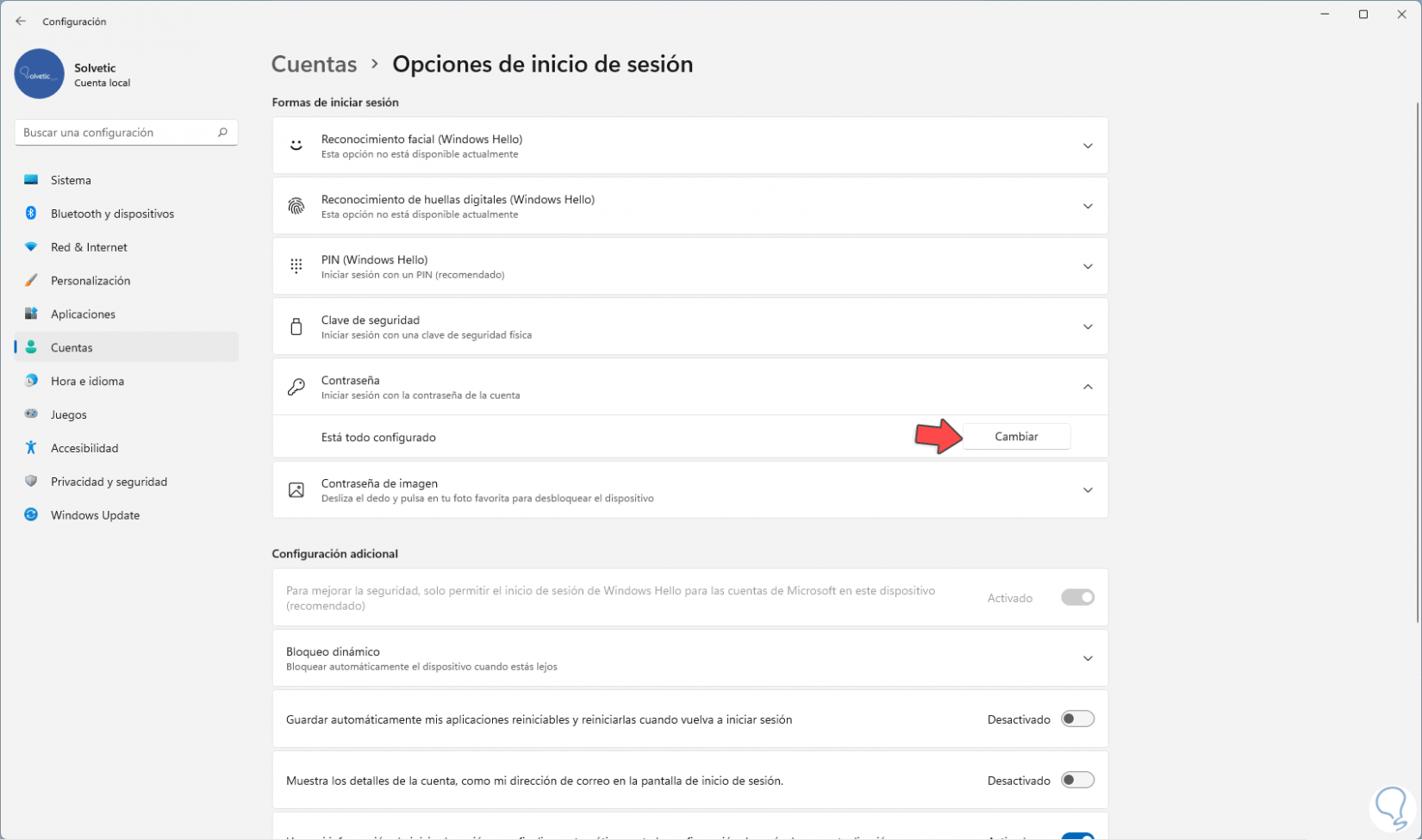The height and width of the screenshot is (840, 1422).
Task: Close the Configuración window
Action: pyautogui.click(x=1402, y=15)
